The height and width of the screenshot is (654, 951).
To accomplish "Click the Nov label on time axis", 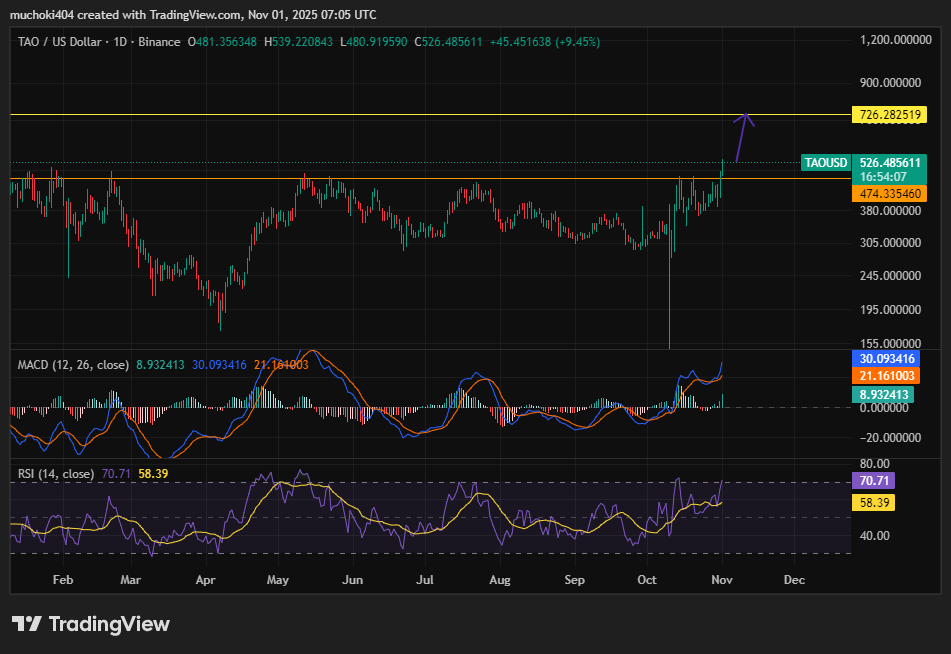I will [721, 579].
